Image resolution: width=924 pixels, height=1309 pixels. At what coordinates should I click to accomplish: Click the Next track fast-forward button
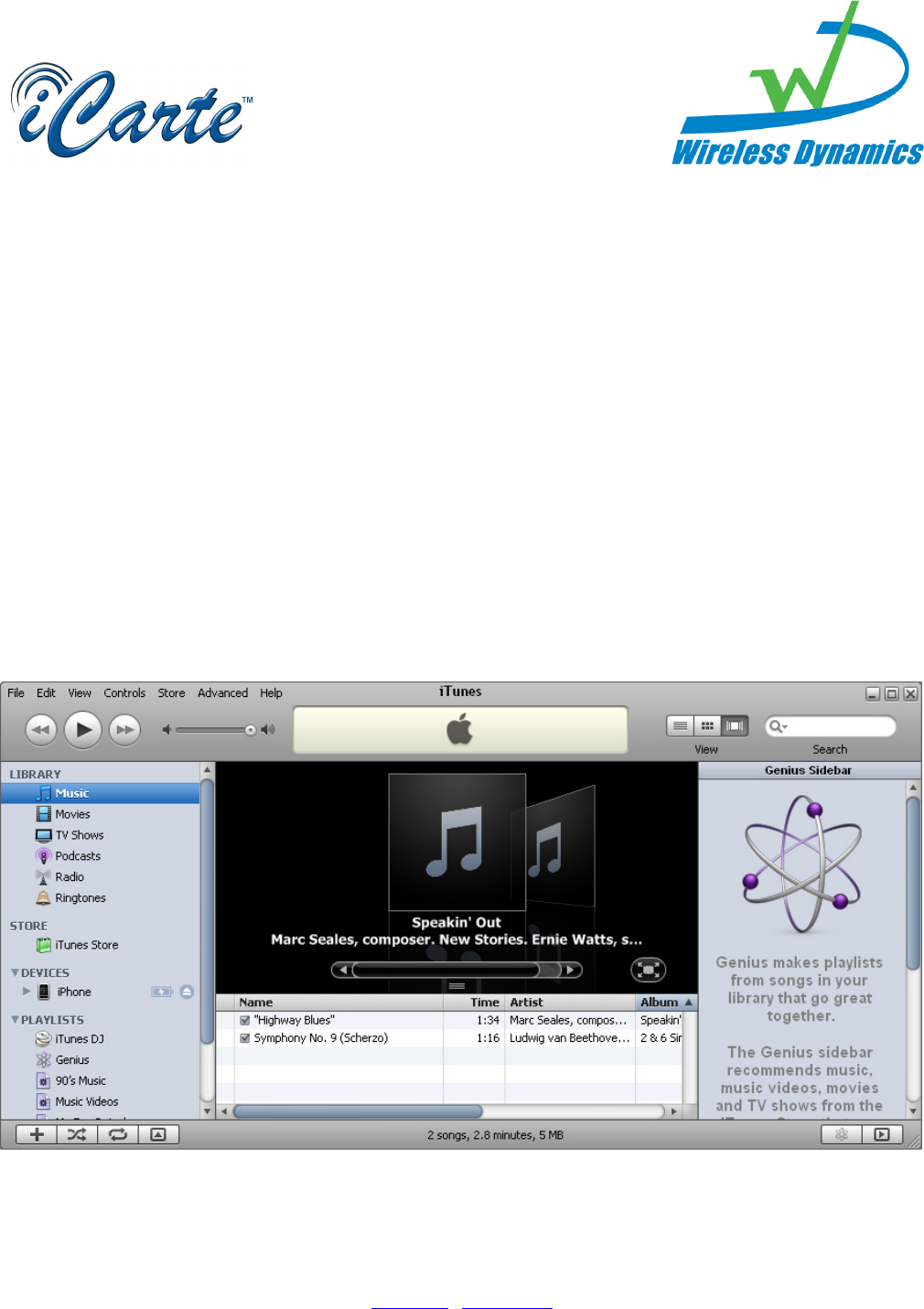pos(125,729)
